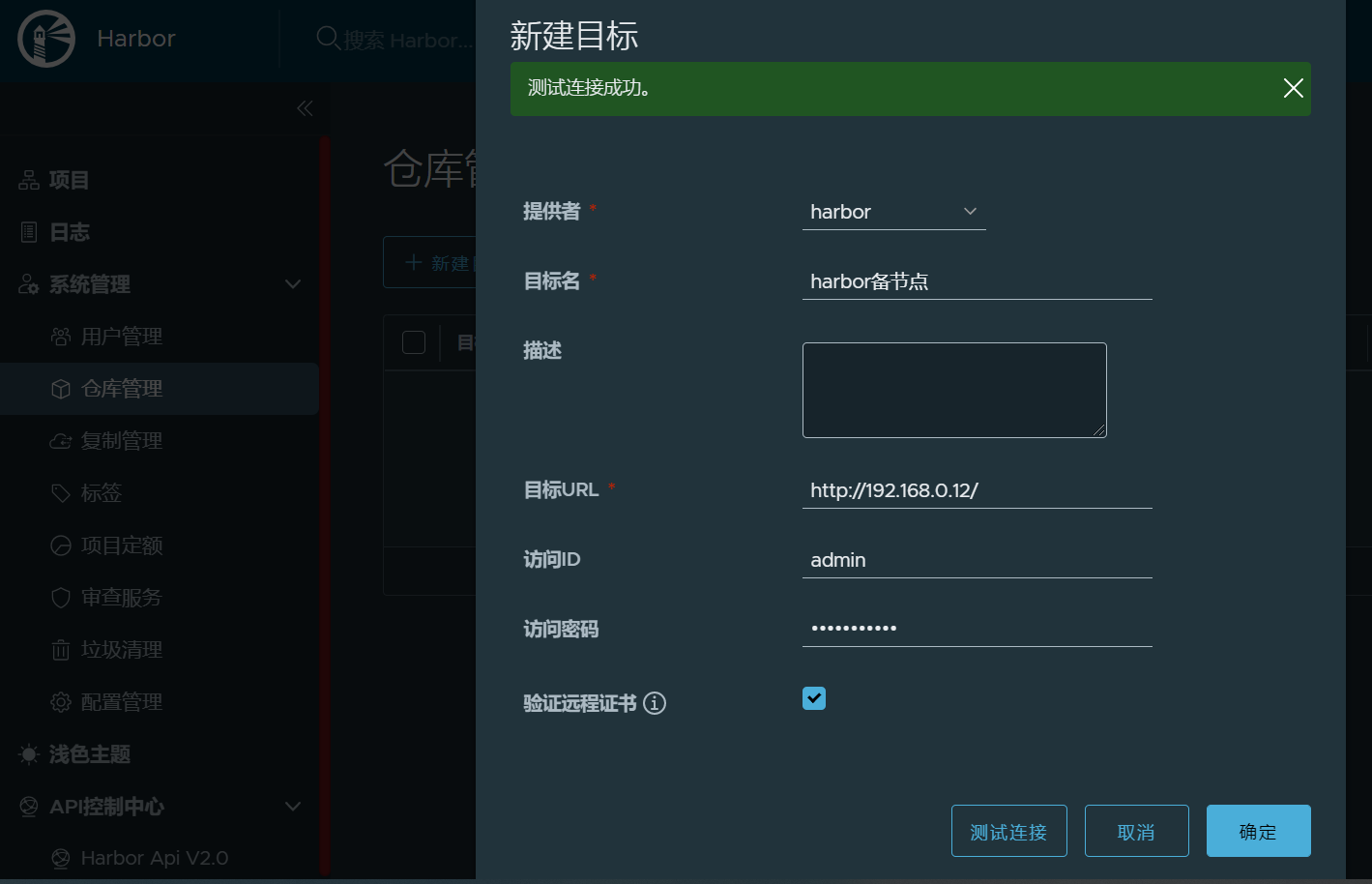Click the 测试连接 button
This screenshot has height=884, width=1372.
(x=1008, y=831)
